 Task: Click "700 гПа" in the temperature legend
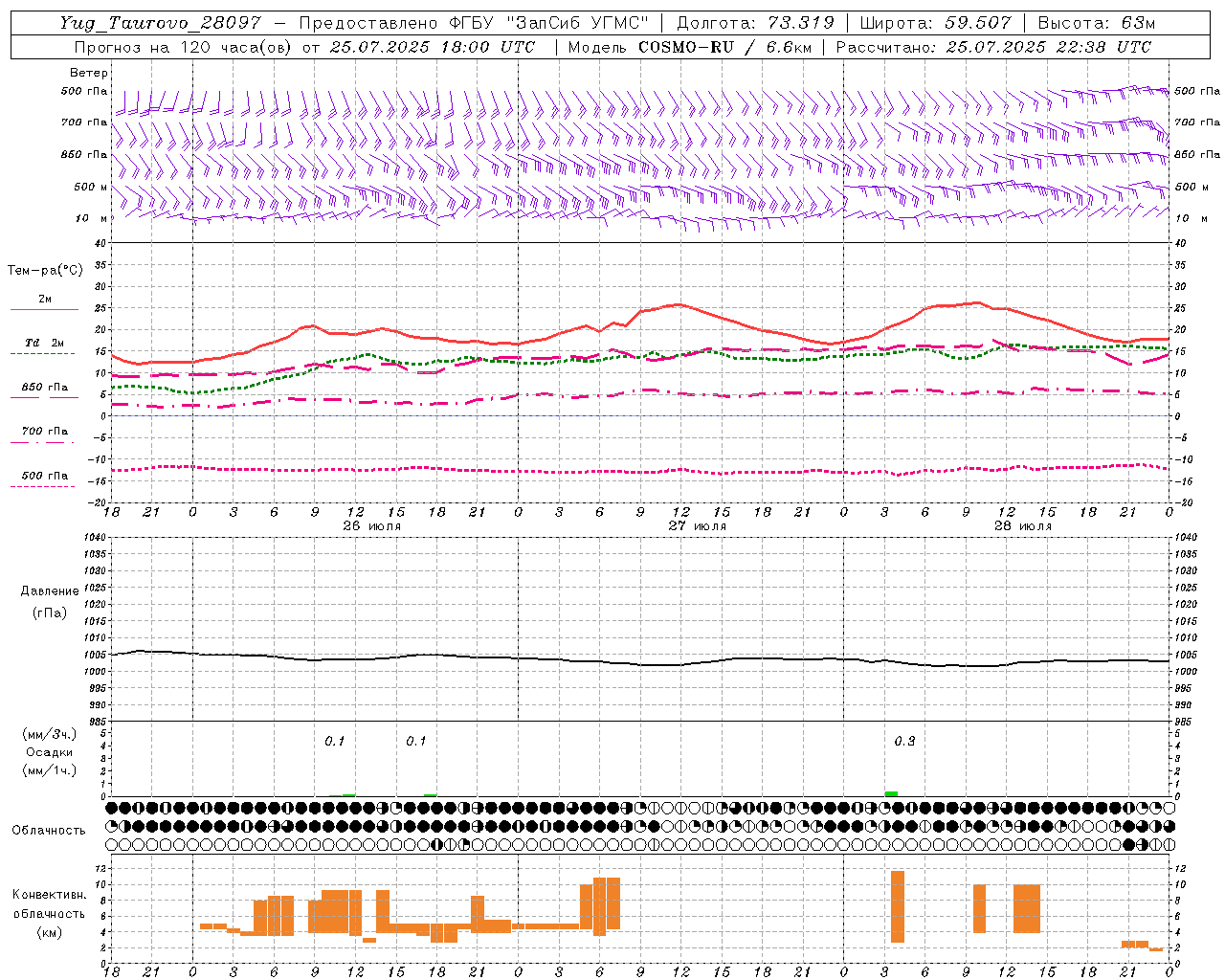click(x=45, y=431)
